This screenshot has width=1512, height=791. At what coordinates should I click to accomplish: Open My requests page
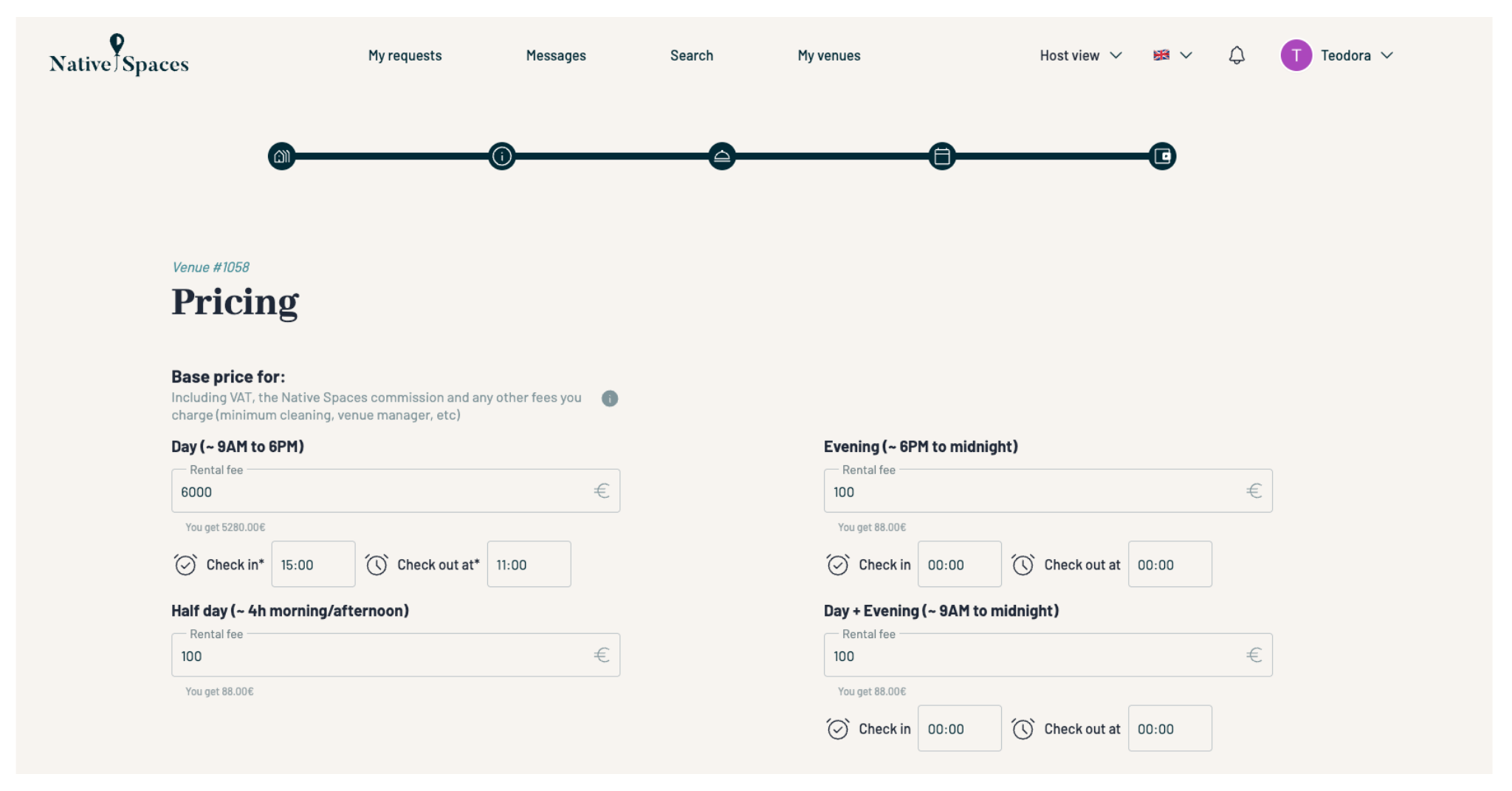point(405,55)
